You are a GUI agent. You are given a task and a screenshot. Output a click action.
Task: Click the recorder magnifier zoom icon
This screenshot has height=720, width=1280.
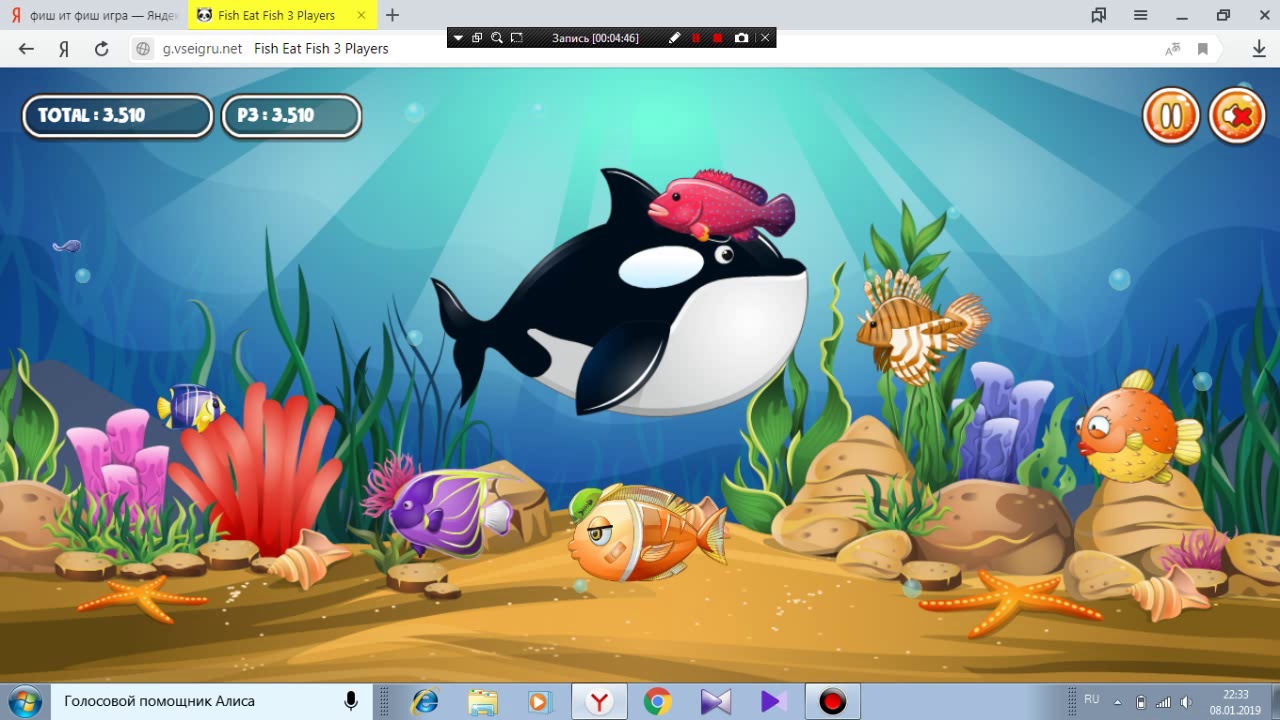tap(496, 38)
